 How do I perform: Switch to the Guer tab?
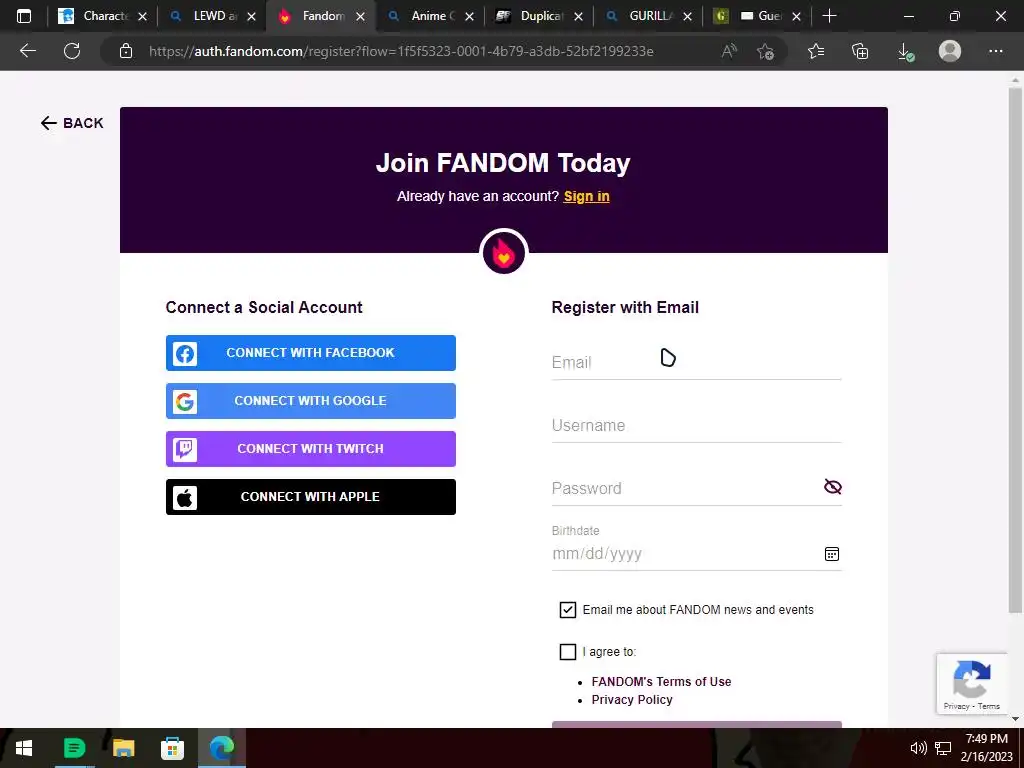tap(758, 16)
